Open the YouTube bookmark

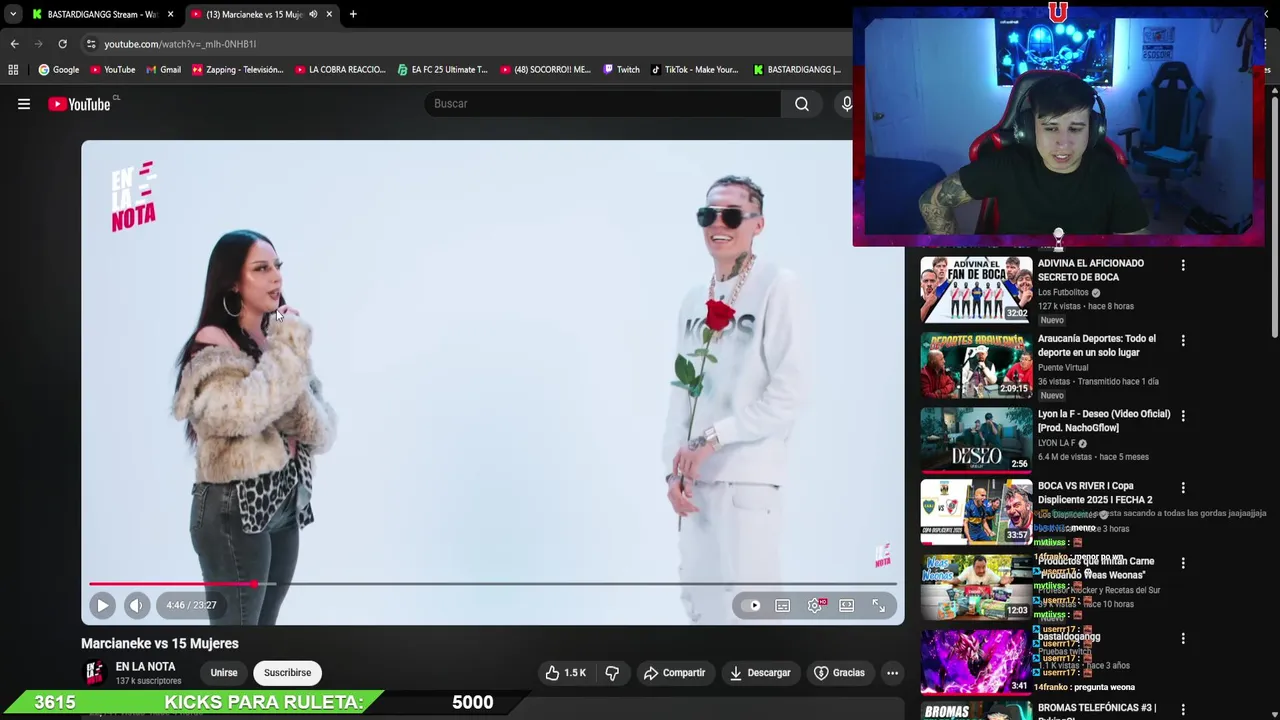(x=112, y=70)
